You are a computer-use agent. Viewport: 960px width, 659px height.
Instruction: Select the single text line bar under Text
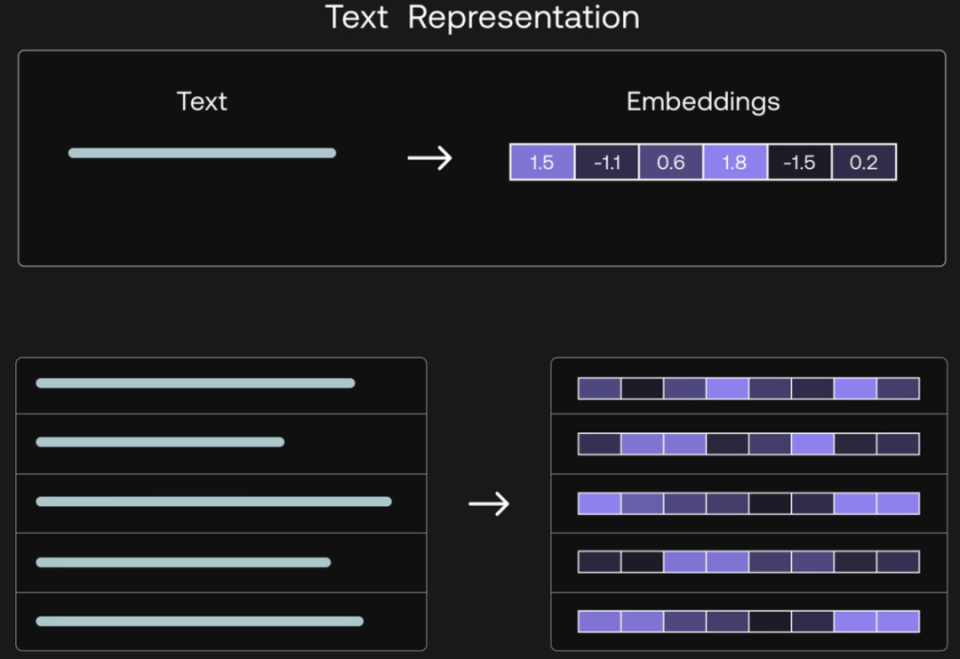[x=202, y=153]
